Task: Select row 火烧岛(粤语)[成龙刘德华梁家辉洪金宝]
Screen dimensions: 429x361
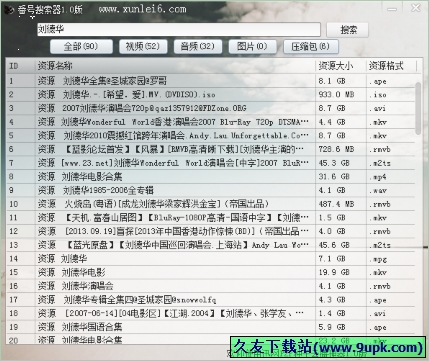Action: tap(211, 204)
